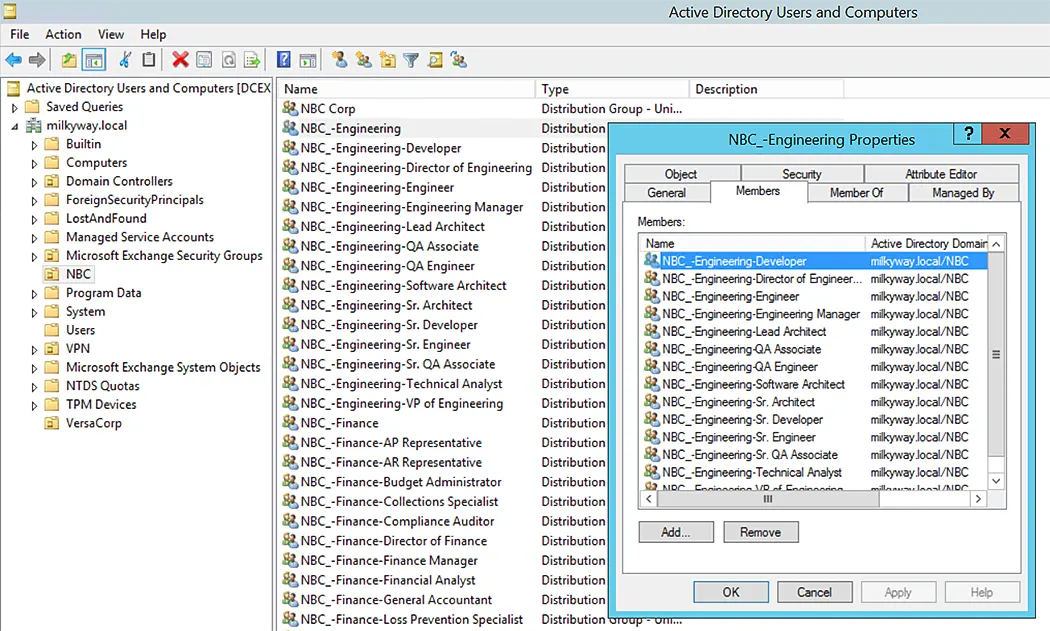Switch to the Member Of tab
1050x631 pixels.
[856, 193]
